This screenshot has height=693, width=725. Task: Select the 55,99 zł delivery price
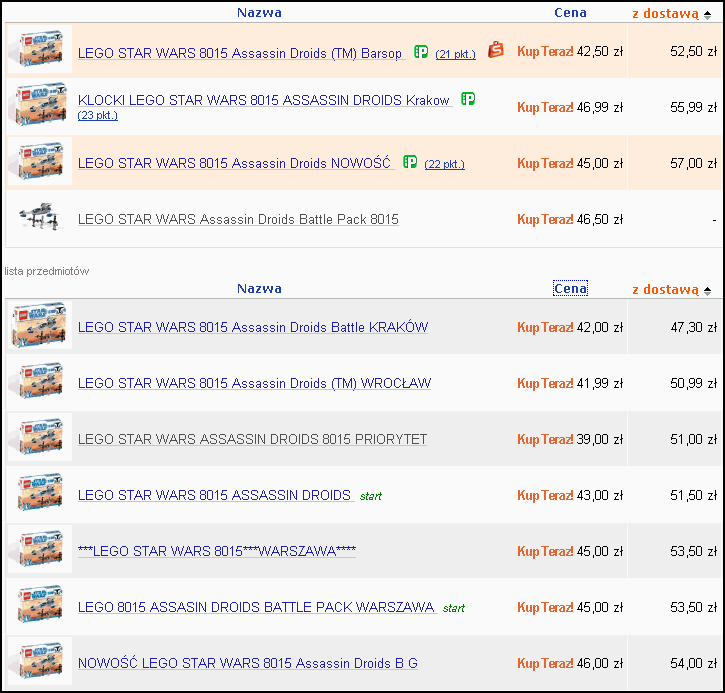click(x=693, y=107)
